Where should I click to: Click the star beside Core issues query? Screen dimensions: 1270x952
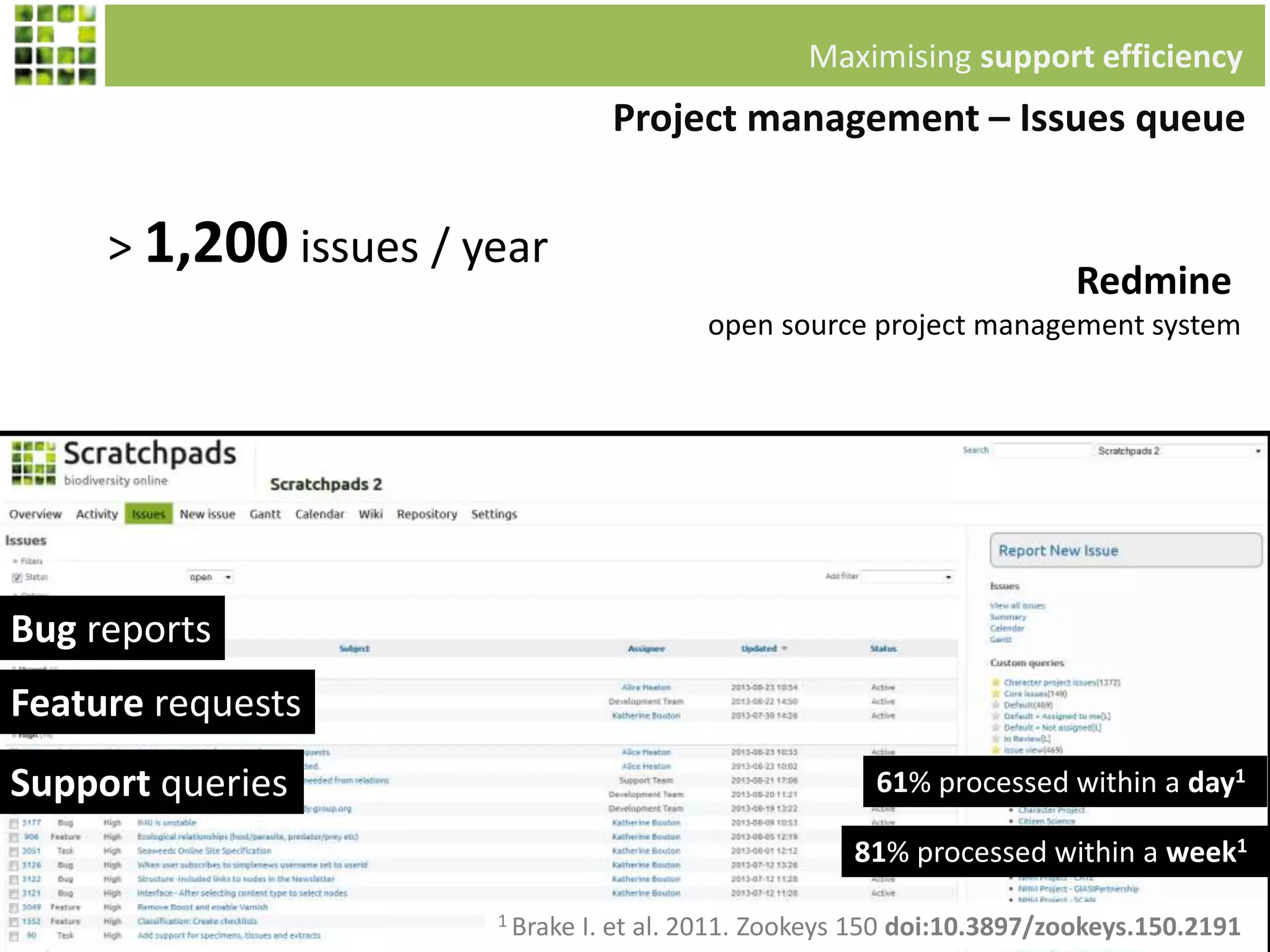[996, 694]
